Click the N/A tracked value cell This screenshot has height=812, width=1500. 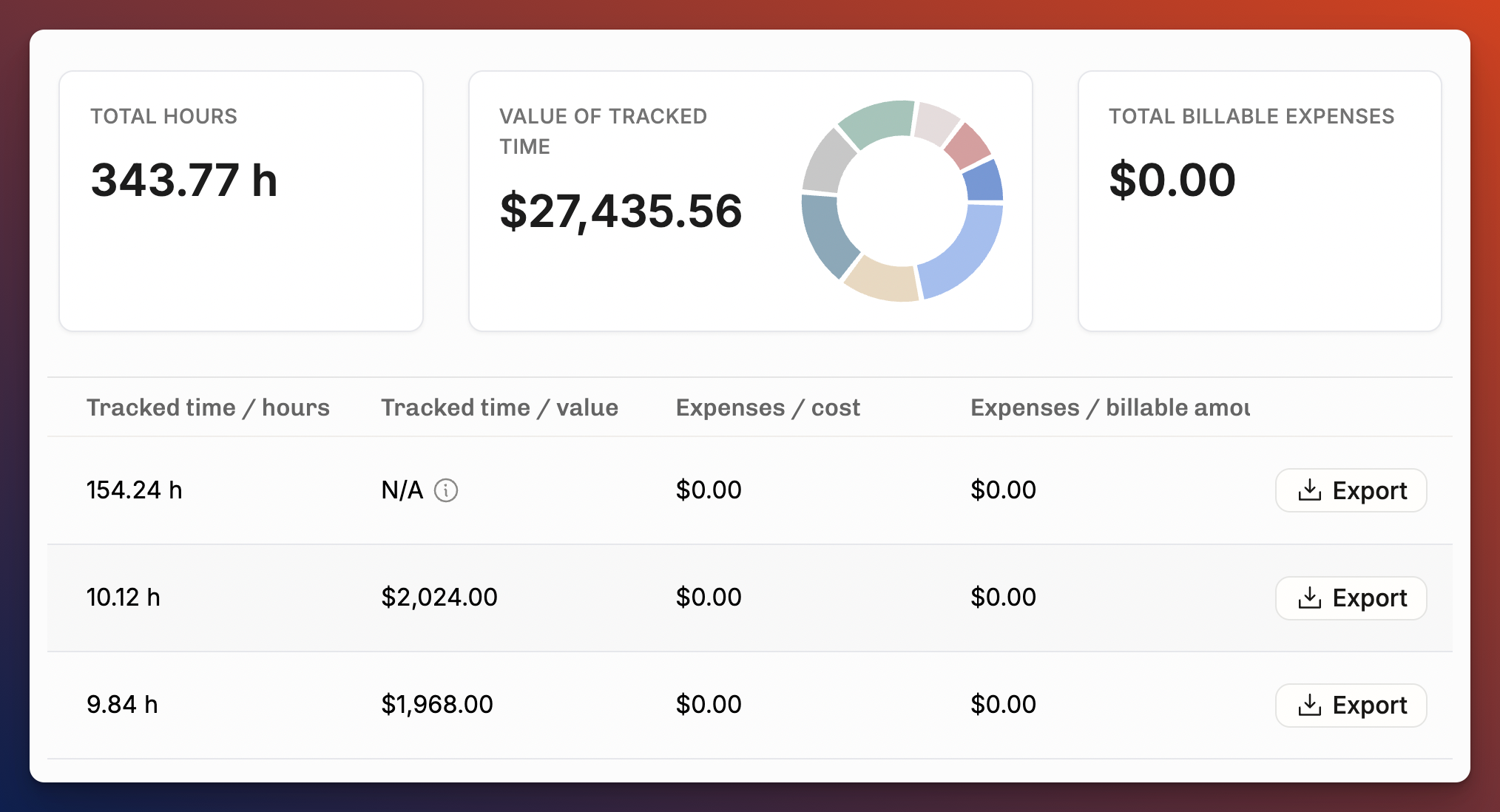[x=402, y=490]
